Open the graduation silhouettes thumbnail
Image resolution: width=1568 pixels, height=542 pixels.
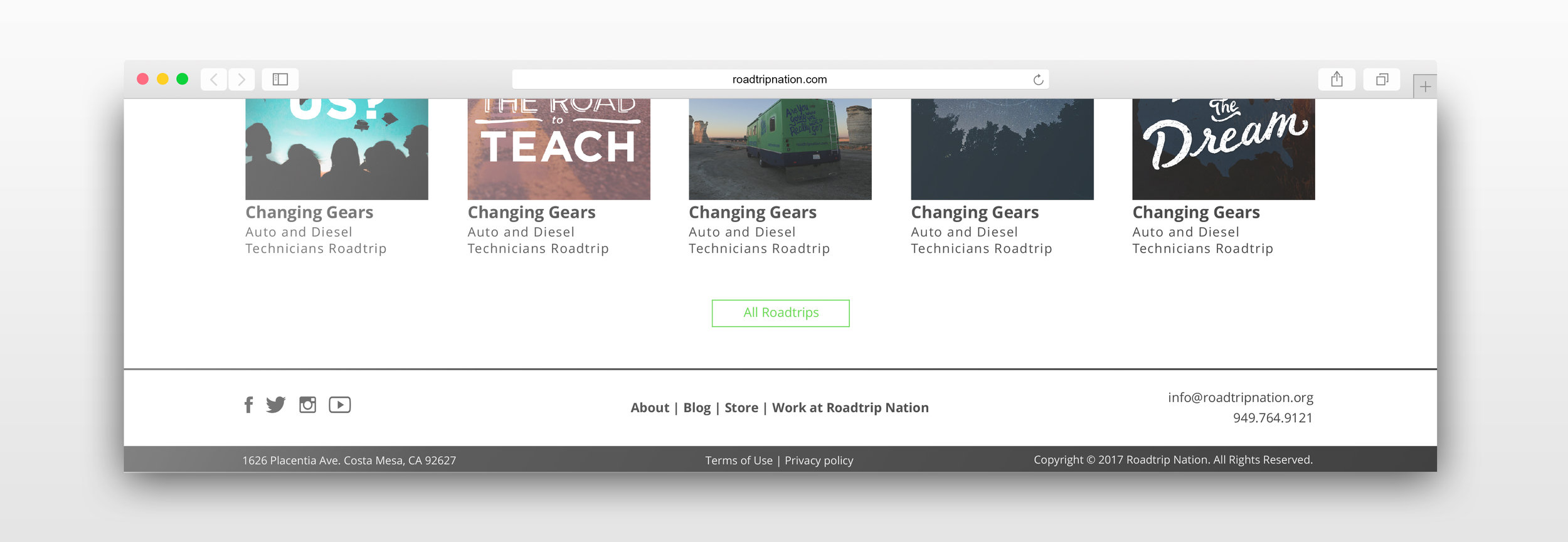tap(337, 149)
